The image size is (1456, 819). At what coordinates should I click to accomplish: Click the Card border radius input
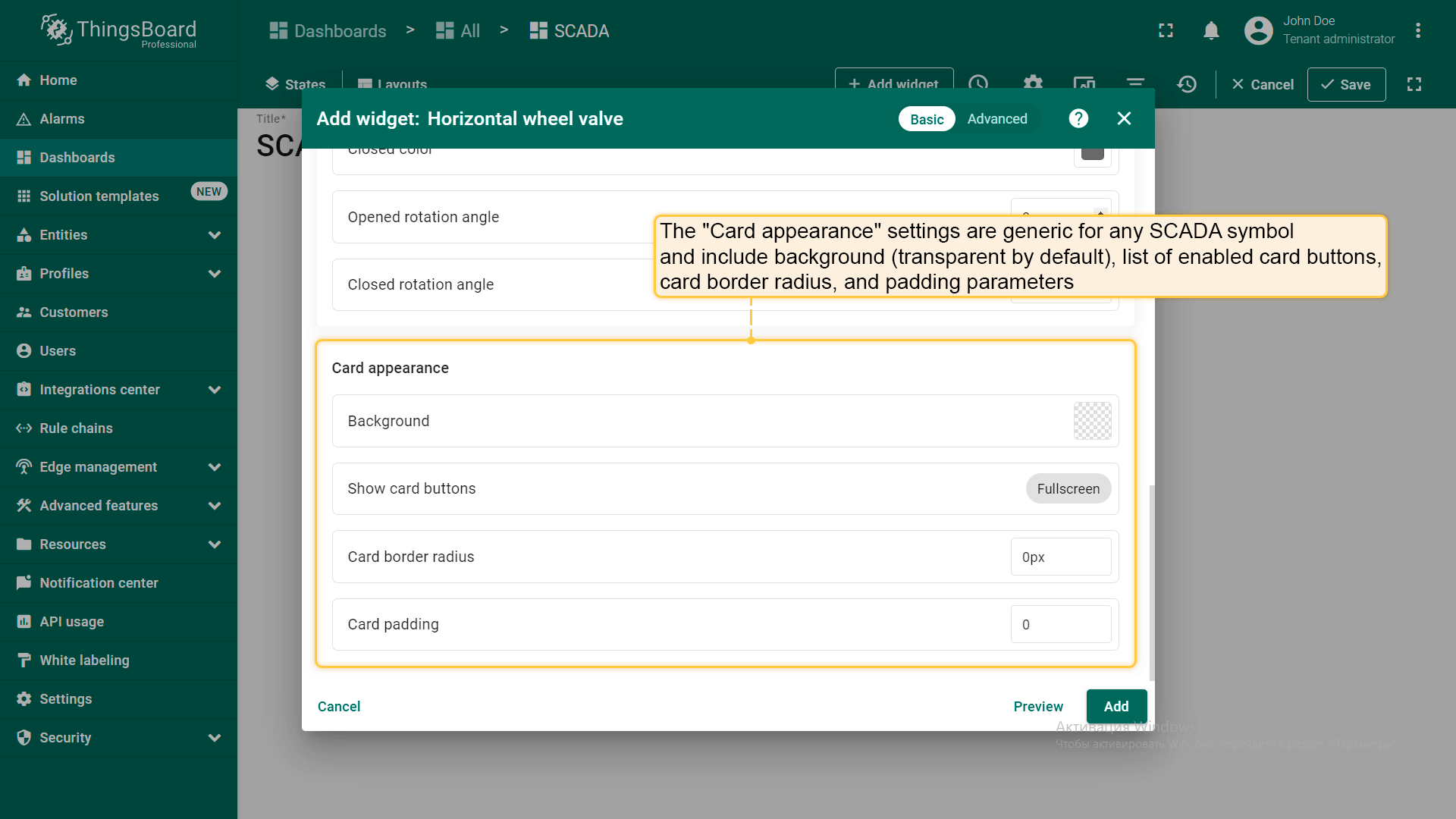pos(1060,557)
